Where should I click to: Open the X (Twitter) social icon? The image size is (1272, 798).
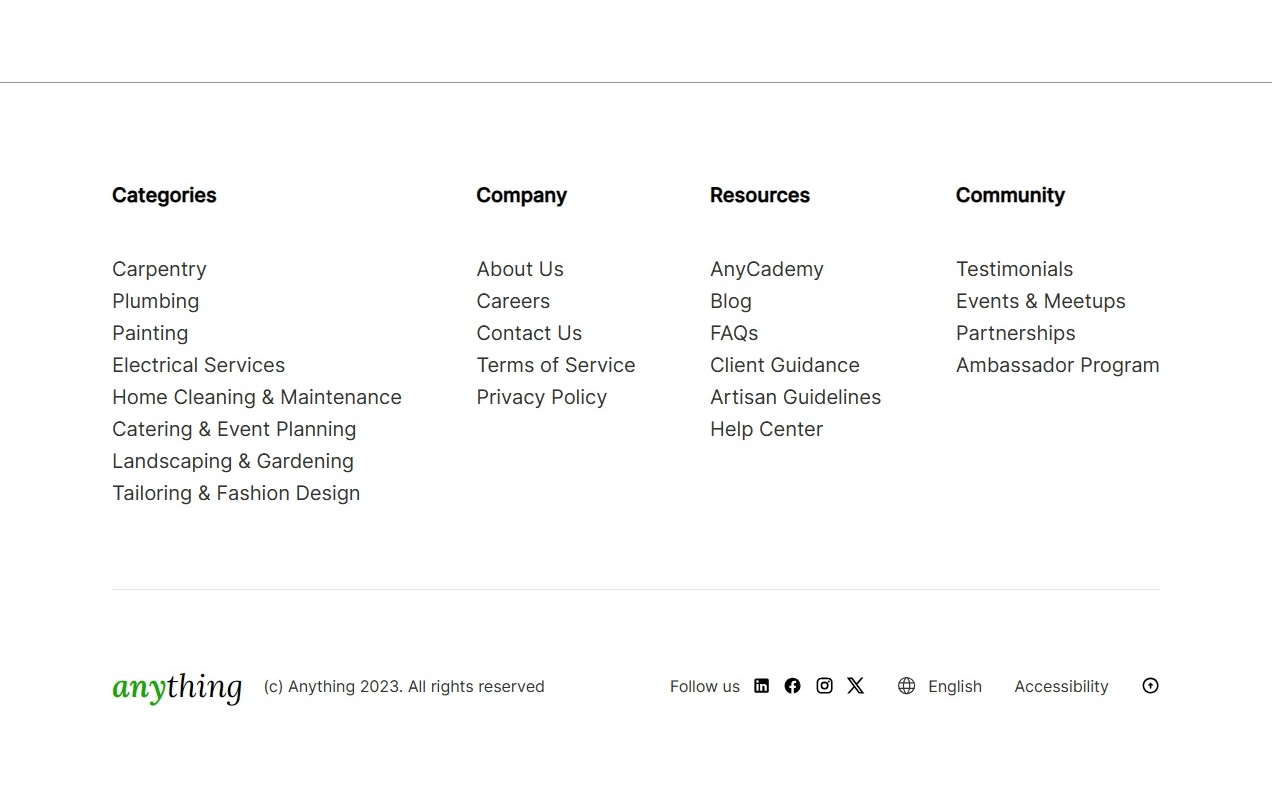pos(855,686)
